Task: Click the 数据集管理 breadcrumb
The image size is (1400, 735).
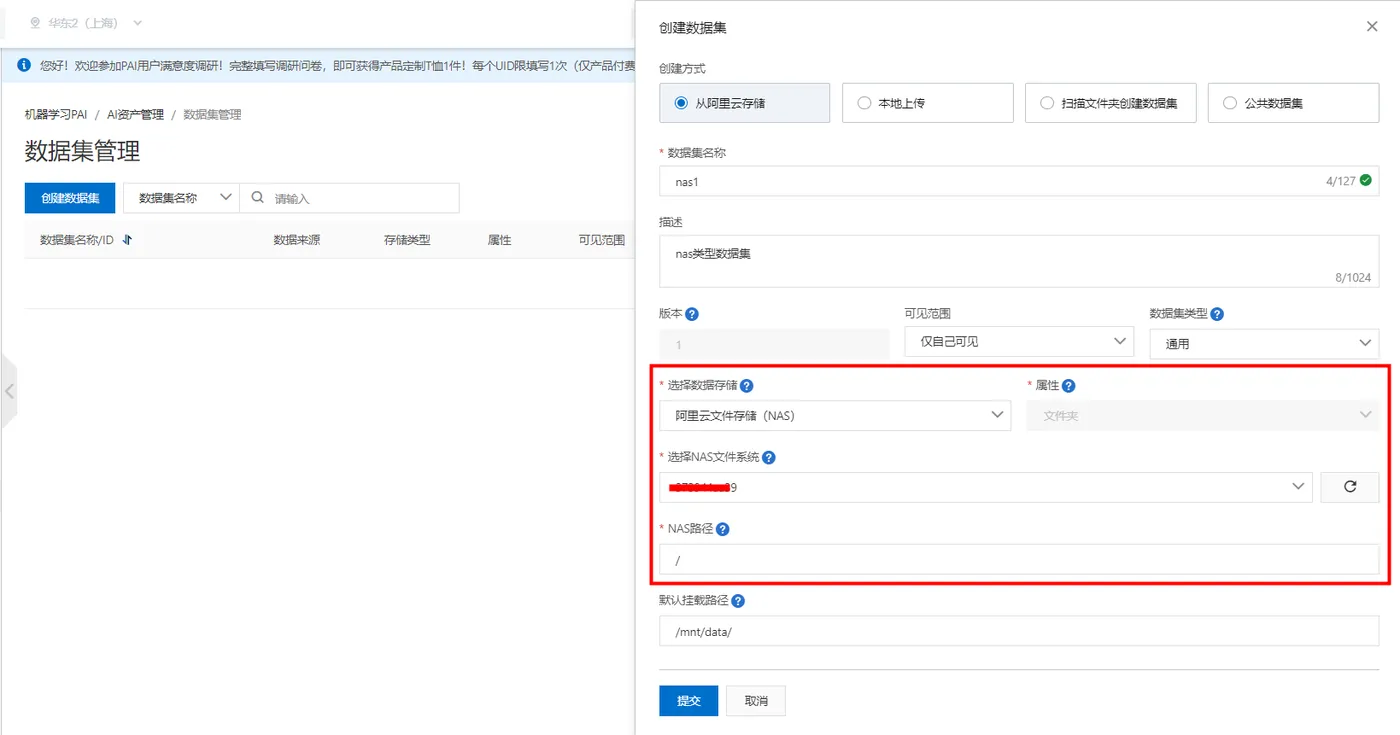Action: coord(212,115)
